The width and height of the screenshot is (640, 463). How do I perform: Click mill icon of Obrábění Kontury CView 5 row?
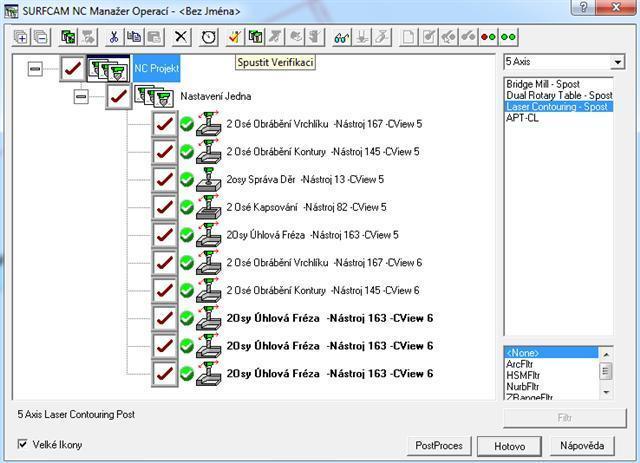209,151
